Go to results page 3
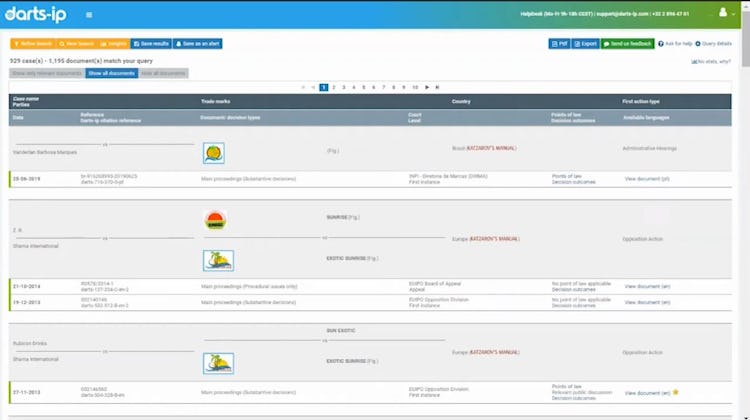The image size is (750, 420). [344, 88]
